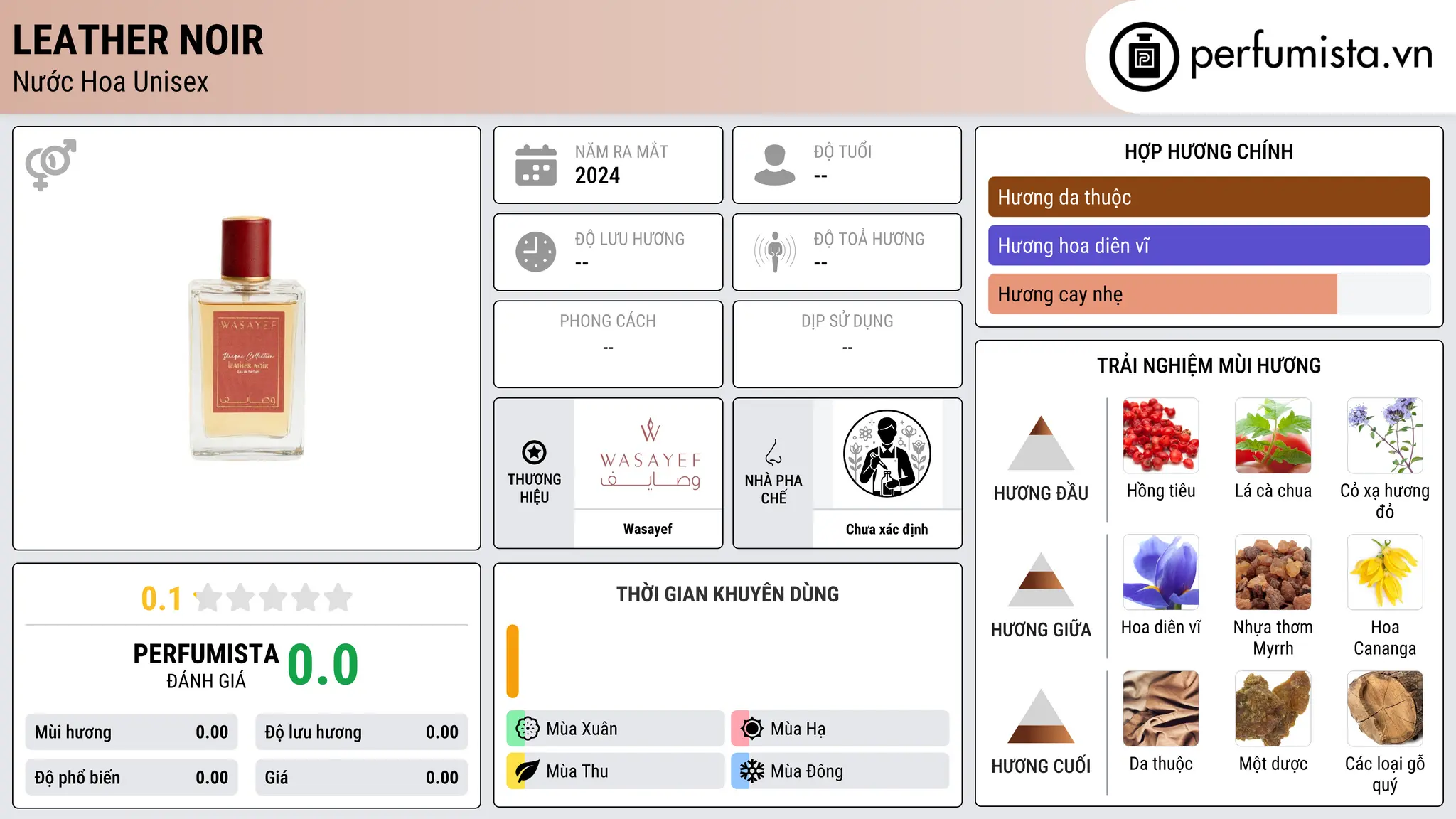1456x819 pixels.
Task: Click the THỜI GIAN KHUYÊN DÙNG heading
Action: tap(727, 594)
